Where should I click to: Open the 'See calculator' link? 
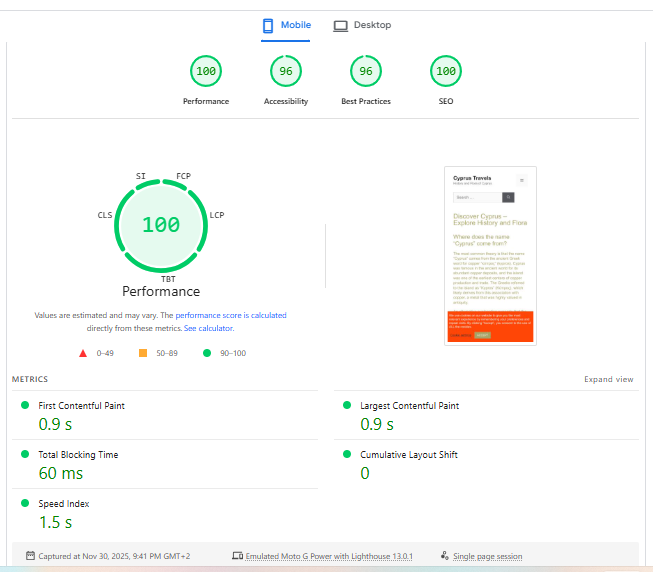tap(209, 328)
